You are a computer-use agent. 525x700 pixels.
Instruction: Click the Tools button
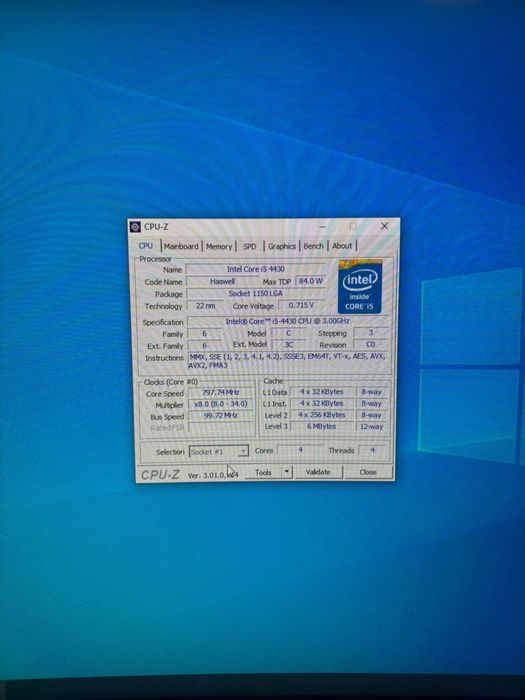point(263,472)
